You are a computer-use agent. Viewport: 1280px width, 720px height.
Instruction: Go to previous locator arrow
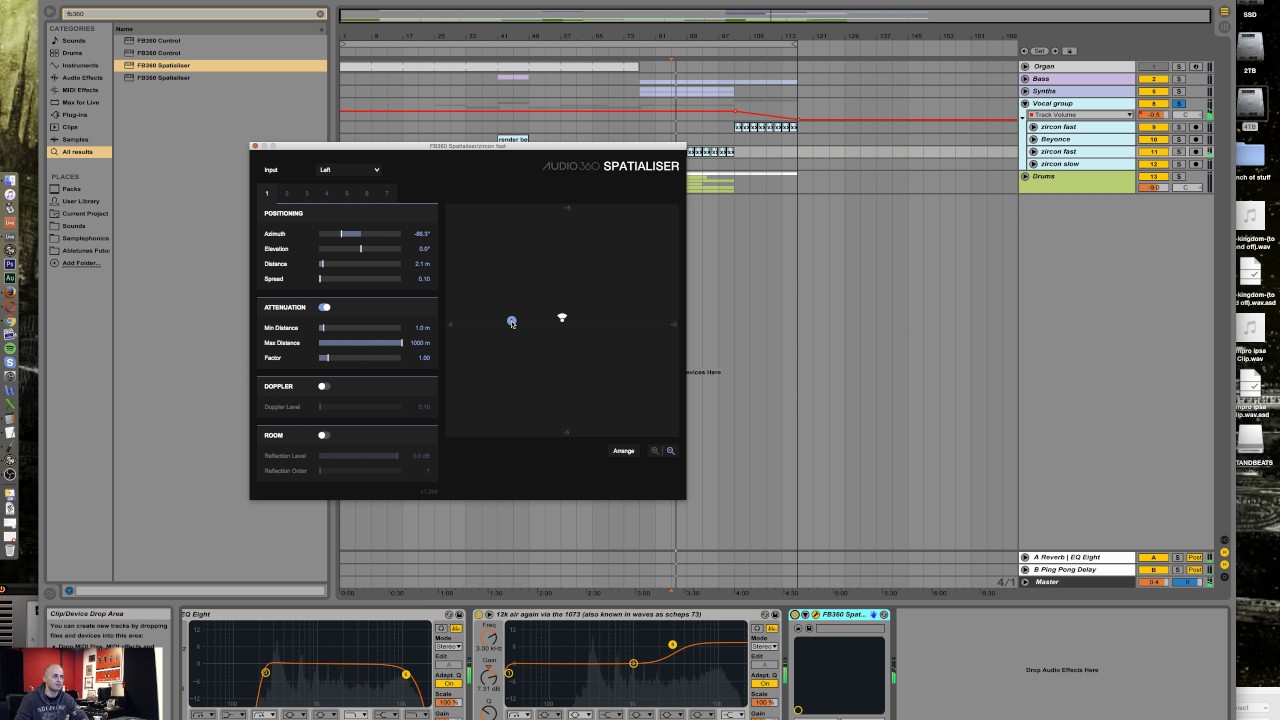tap(1025, 51)
